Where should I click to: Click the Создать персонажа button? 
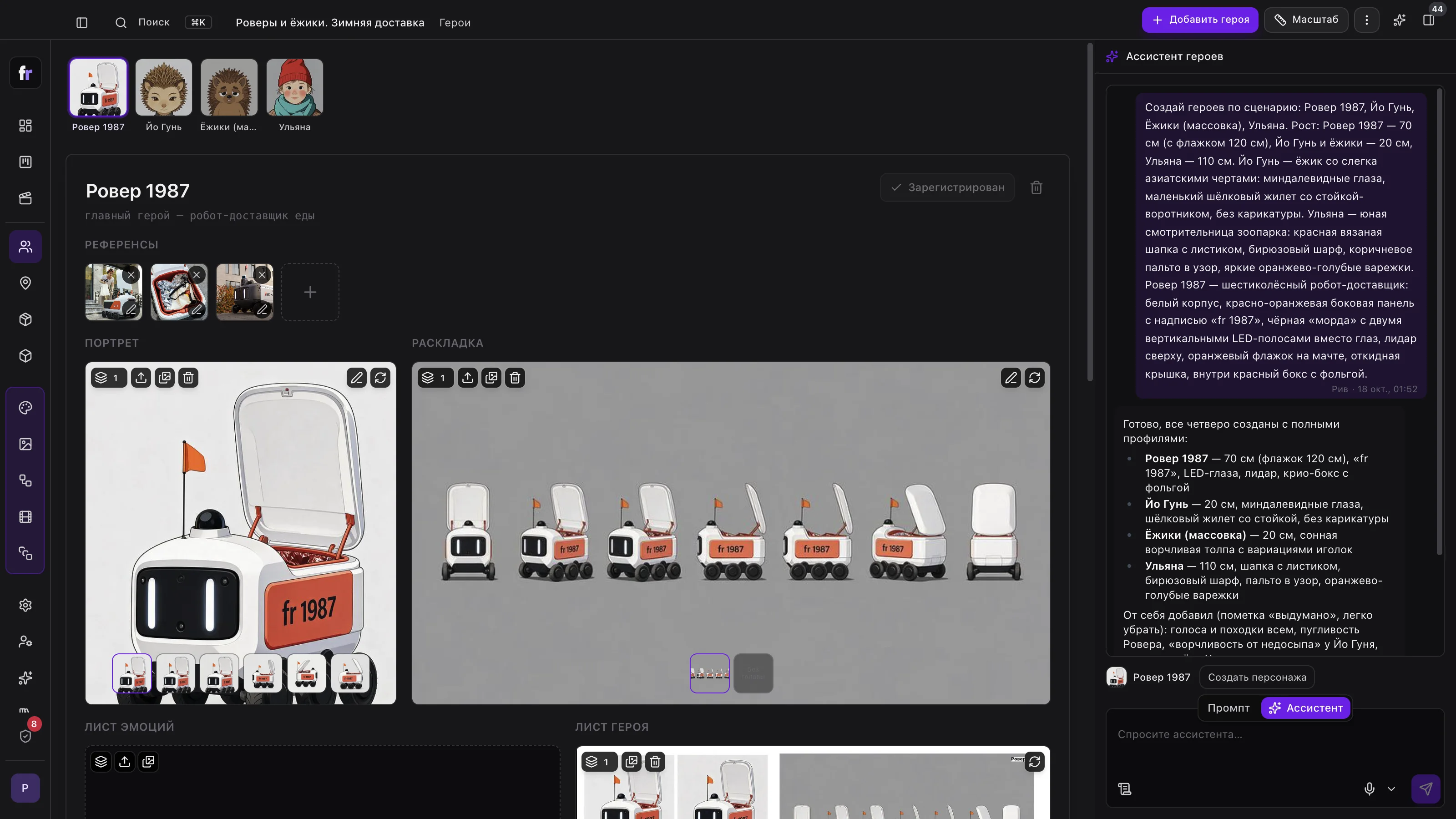(x=1257, y=677)
